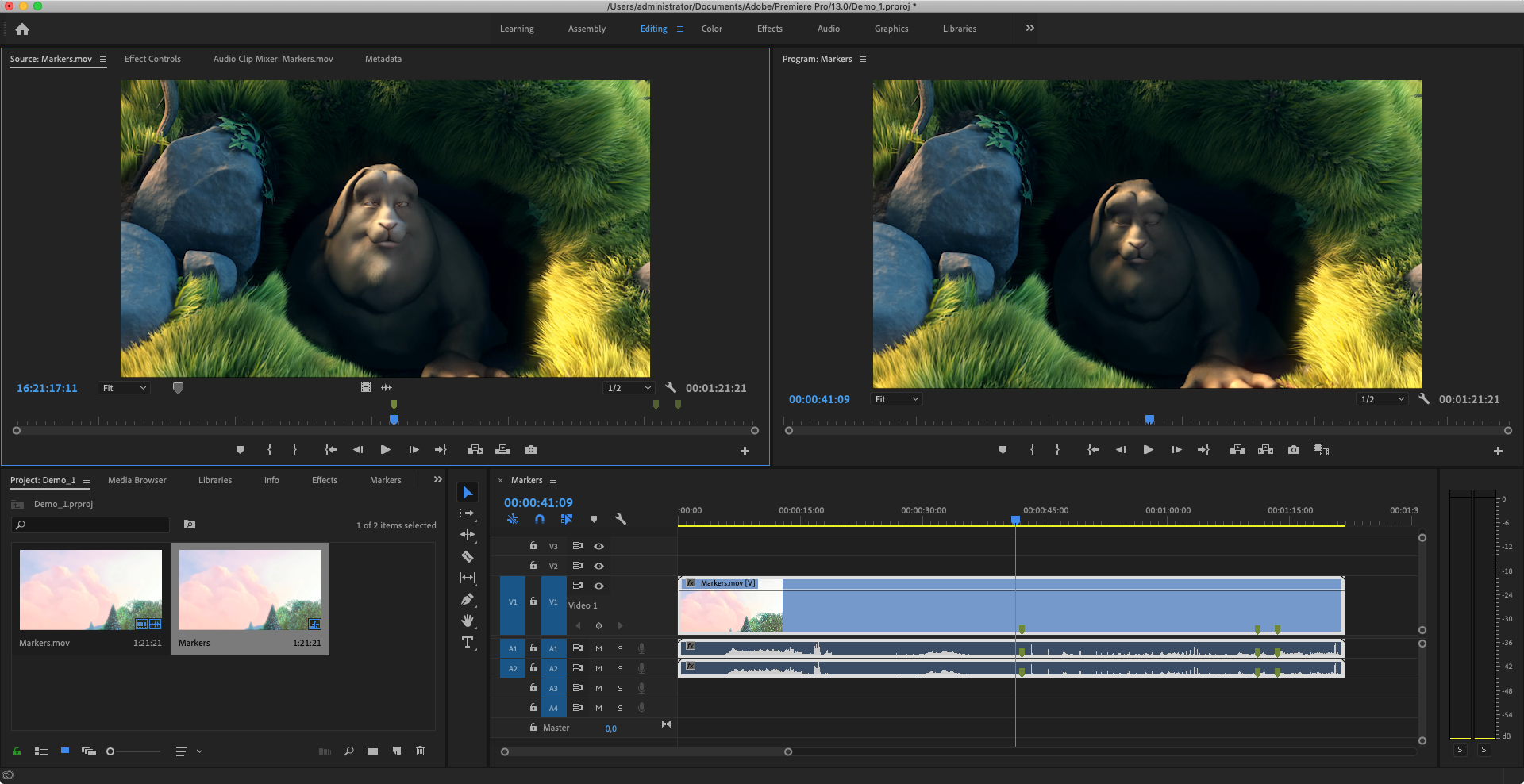This screenshot has height=784, width=1524.
Task: Select the Pen tool
Action: click(x=468, y=599)
